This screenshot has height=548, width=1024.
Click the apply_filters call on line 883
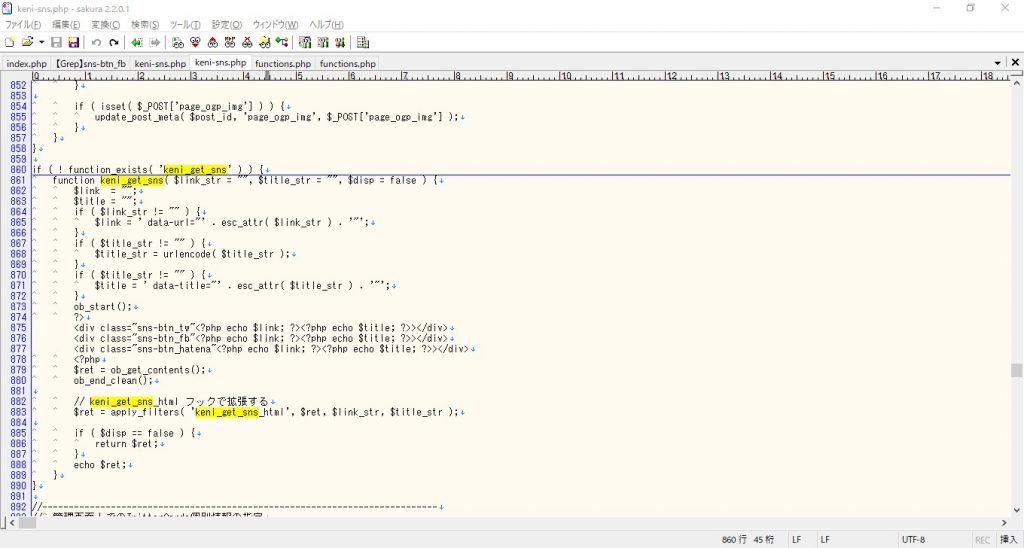point(266,412)
